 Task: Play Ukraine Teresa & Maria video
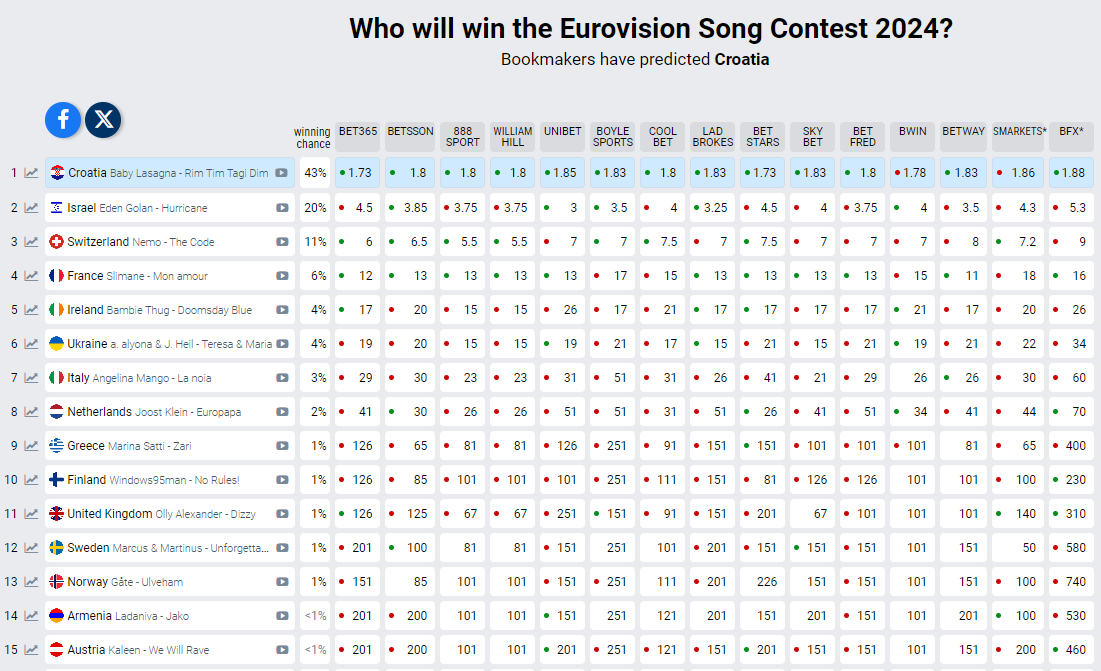point(282,344)
